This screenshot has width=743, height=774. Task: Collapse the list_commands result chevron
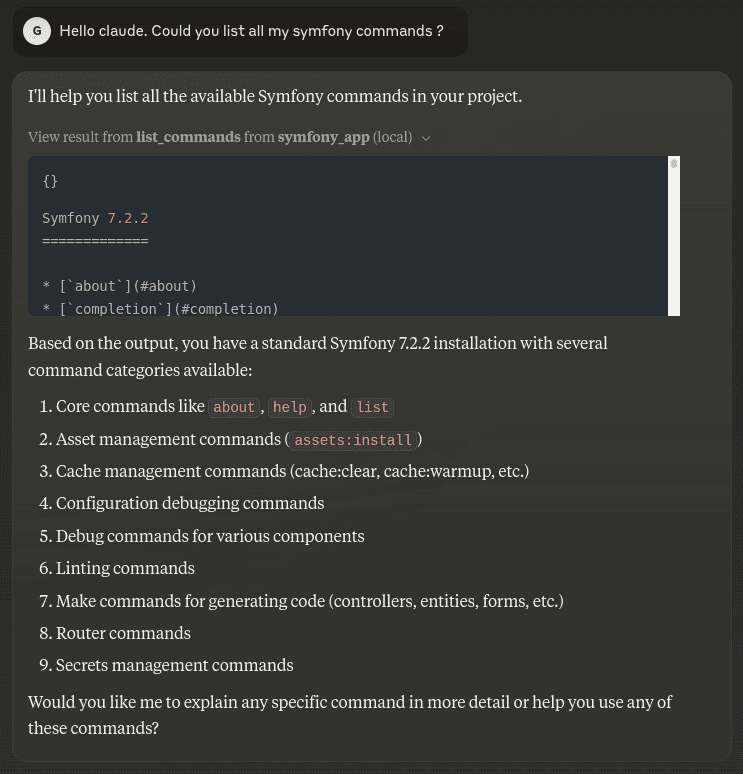pos(426,138)
